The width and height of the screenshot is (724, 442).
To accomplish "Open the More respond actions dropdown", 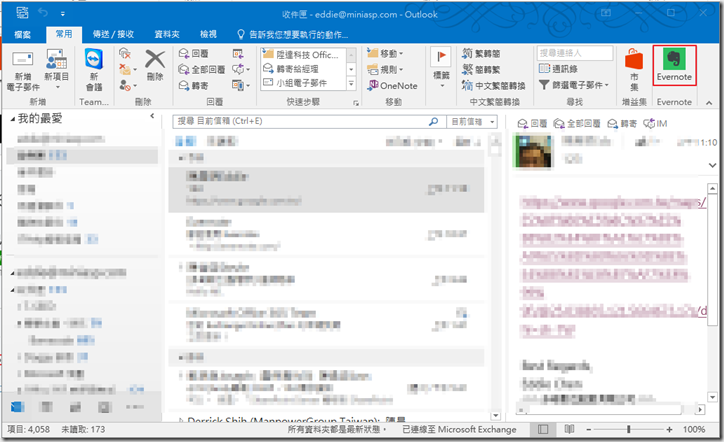I will (241, 85).
